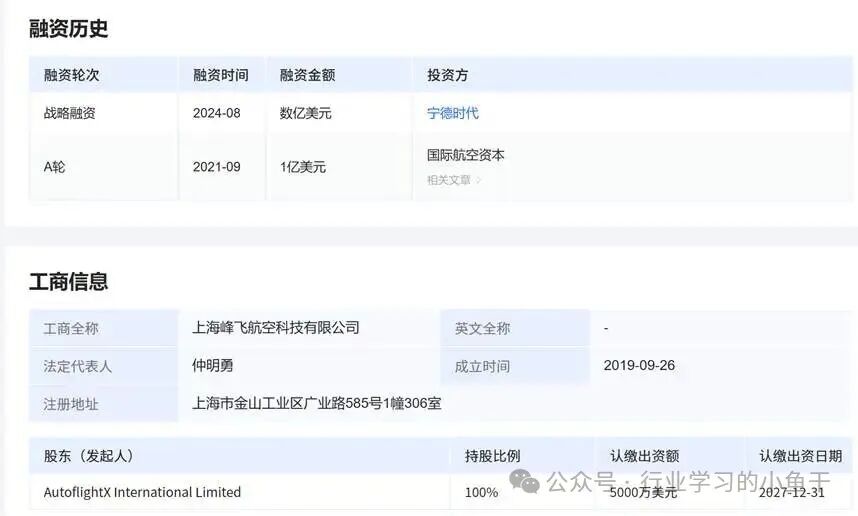Open the 宁德时代 investor link

[x=453, y=113]
